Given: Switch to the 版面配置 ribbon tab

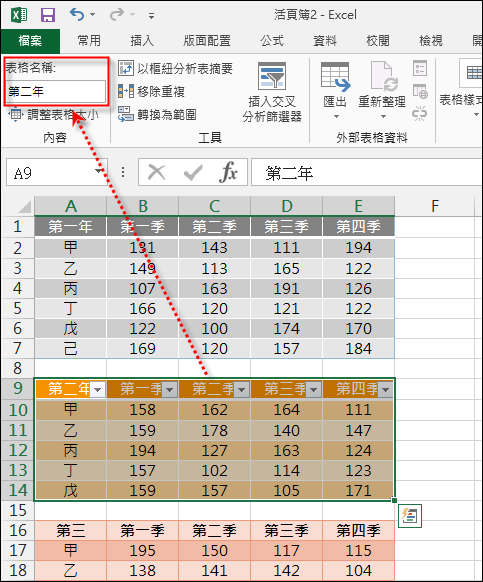Looking at the screenshot, I should click(207, 40).
